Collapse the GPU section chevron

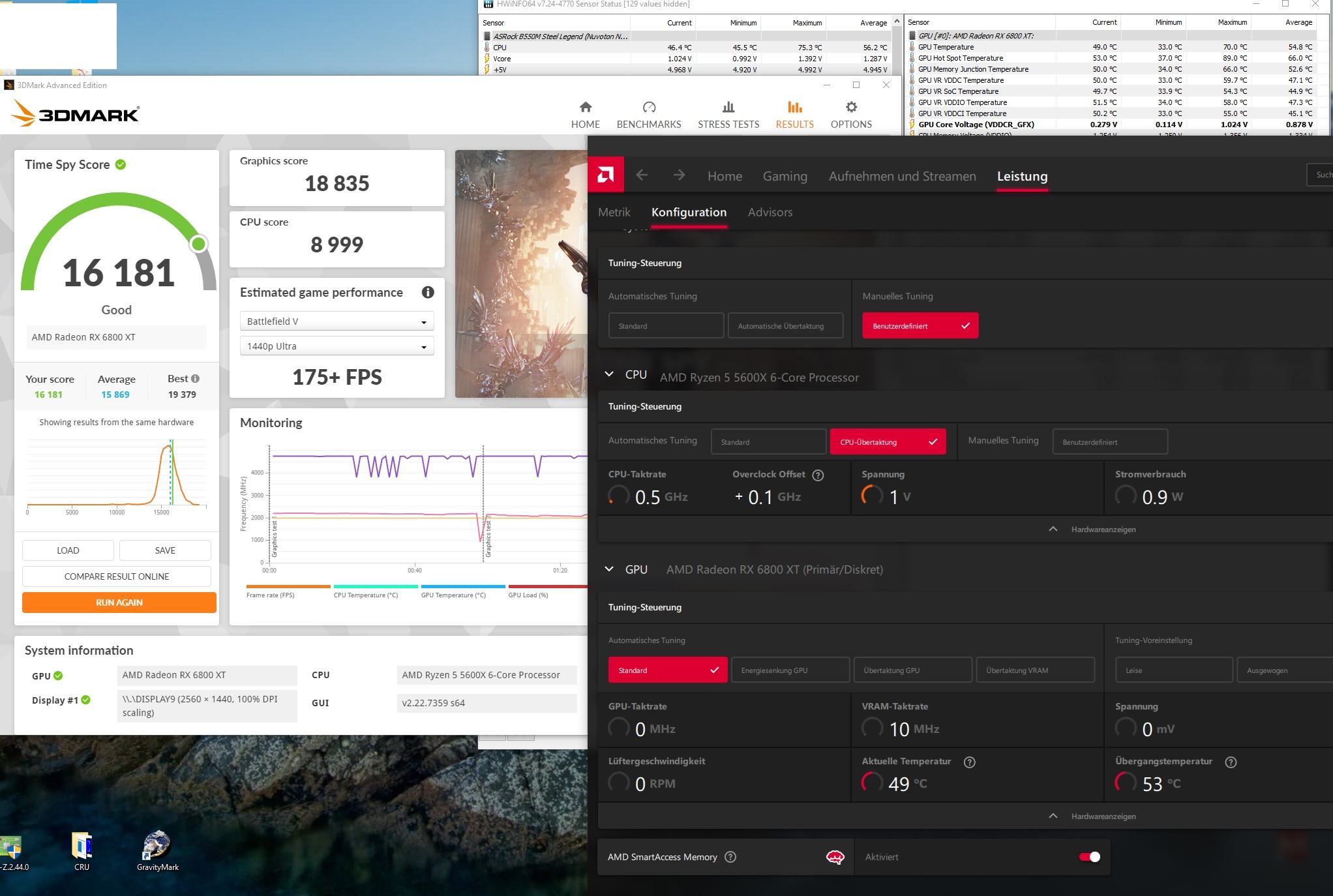(609, 569)
